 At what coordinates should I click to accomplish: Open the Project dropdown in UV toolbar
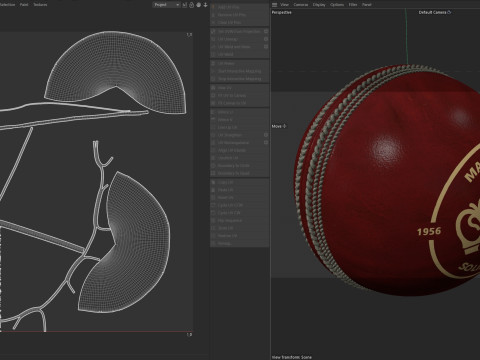point(167,5)
